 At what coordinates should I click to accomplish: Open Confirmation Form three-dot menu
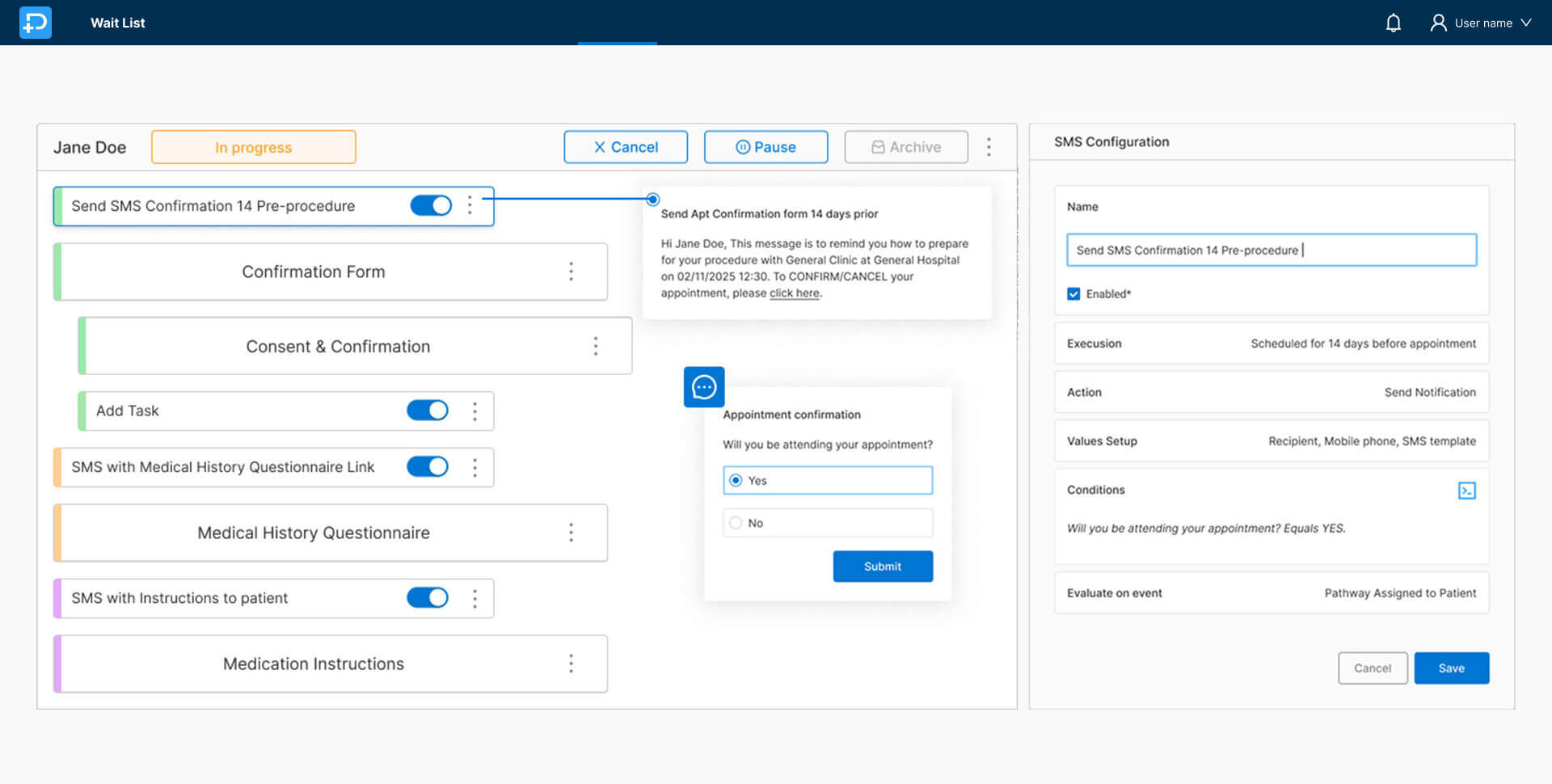(x=571, y=272)
